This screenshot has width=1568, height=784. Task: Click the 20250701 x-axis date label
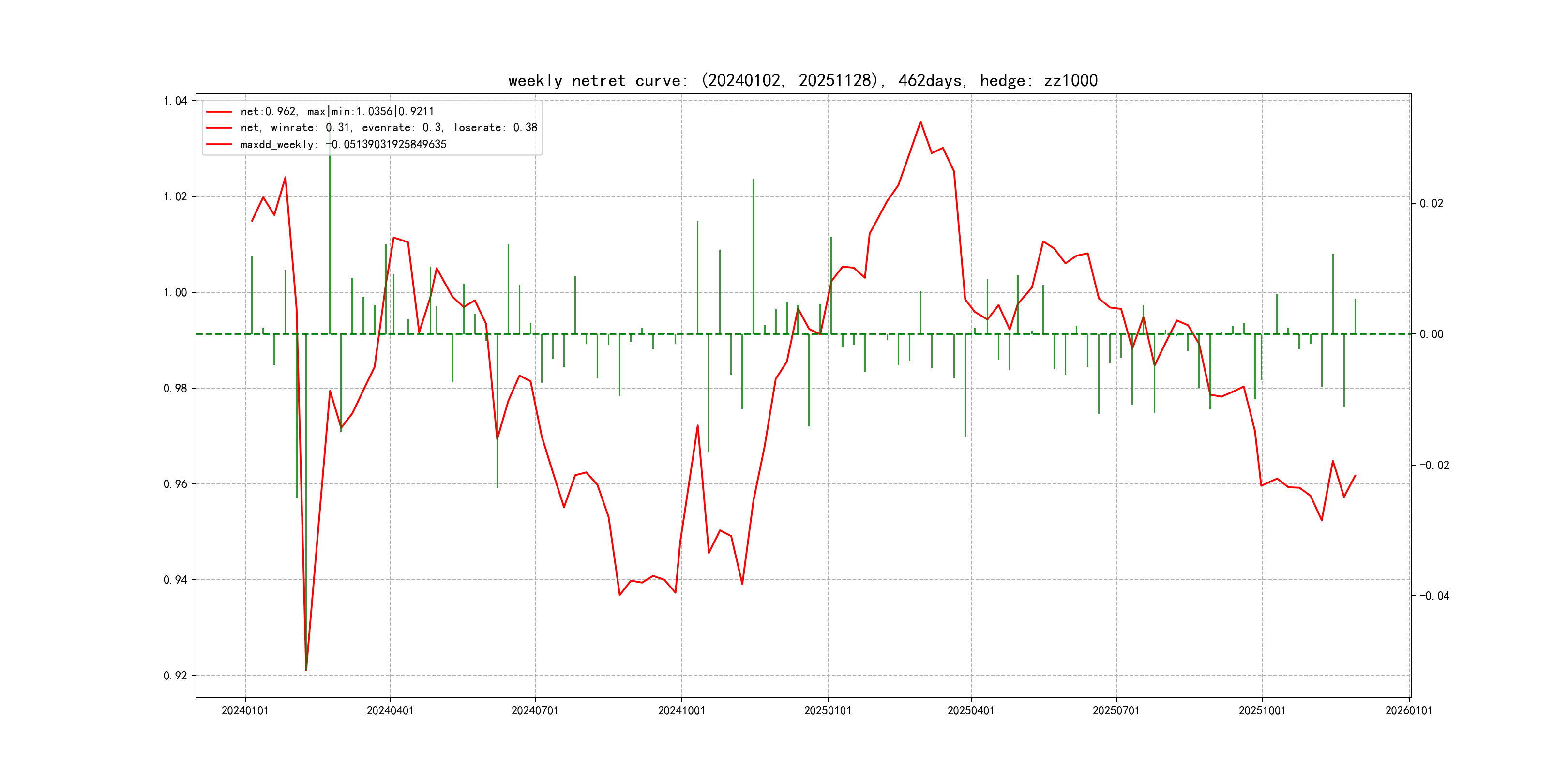tap(1116, 711)
